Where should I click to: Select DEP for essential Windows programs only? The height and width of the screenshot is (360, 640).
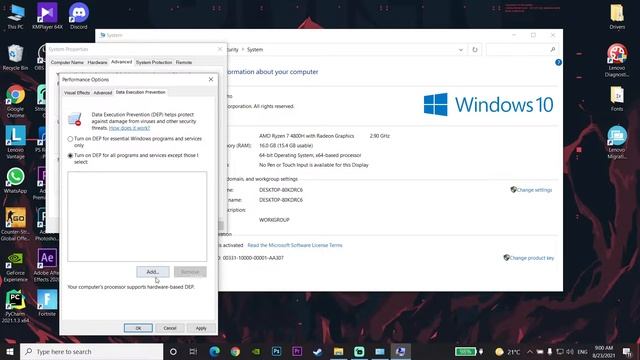click(70, 139)
